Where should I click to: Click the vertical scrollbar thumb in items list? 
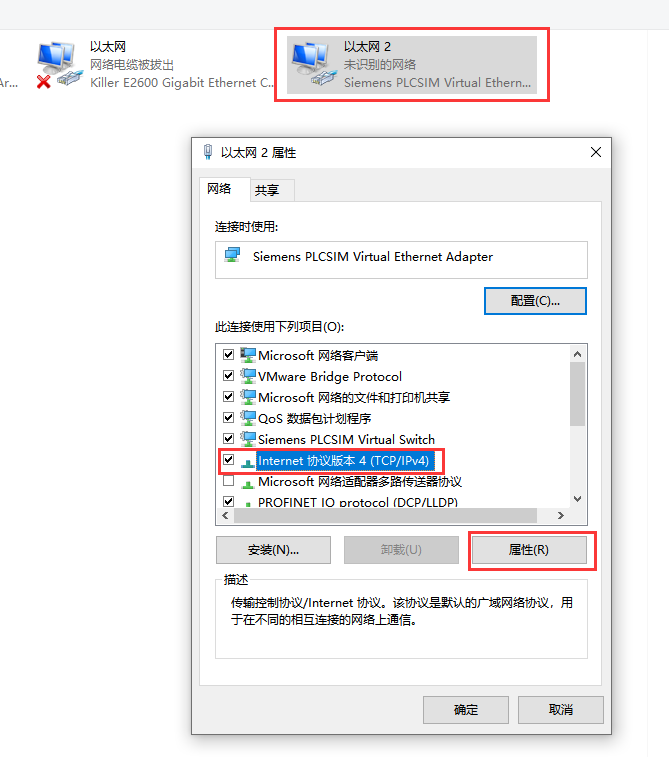[577, 394]
